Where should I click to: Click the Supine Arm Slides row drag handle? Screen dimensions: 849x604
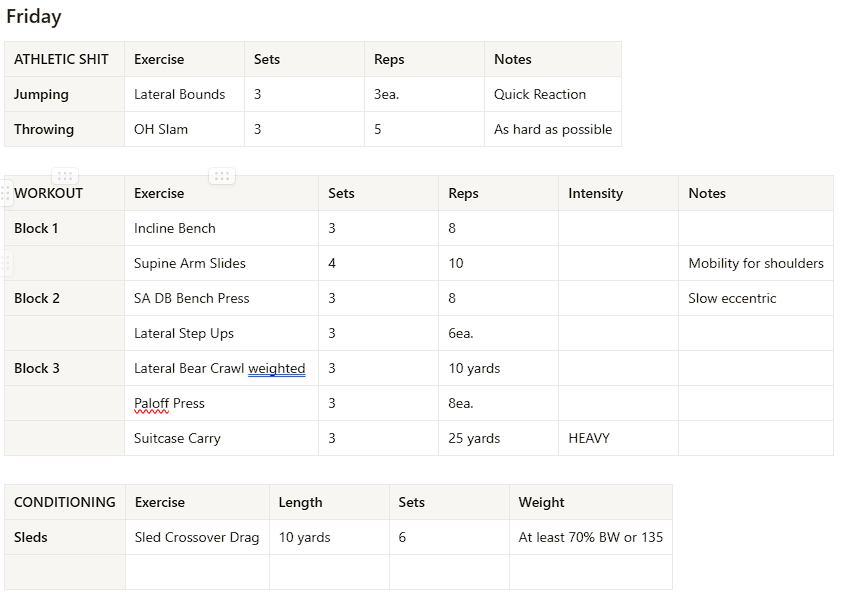pyautogui.click(x=6, y=263)
